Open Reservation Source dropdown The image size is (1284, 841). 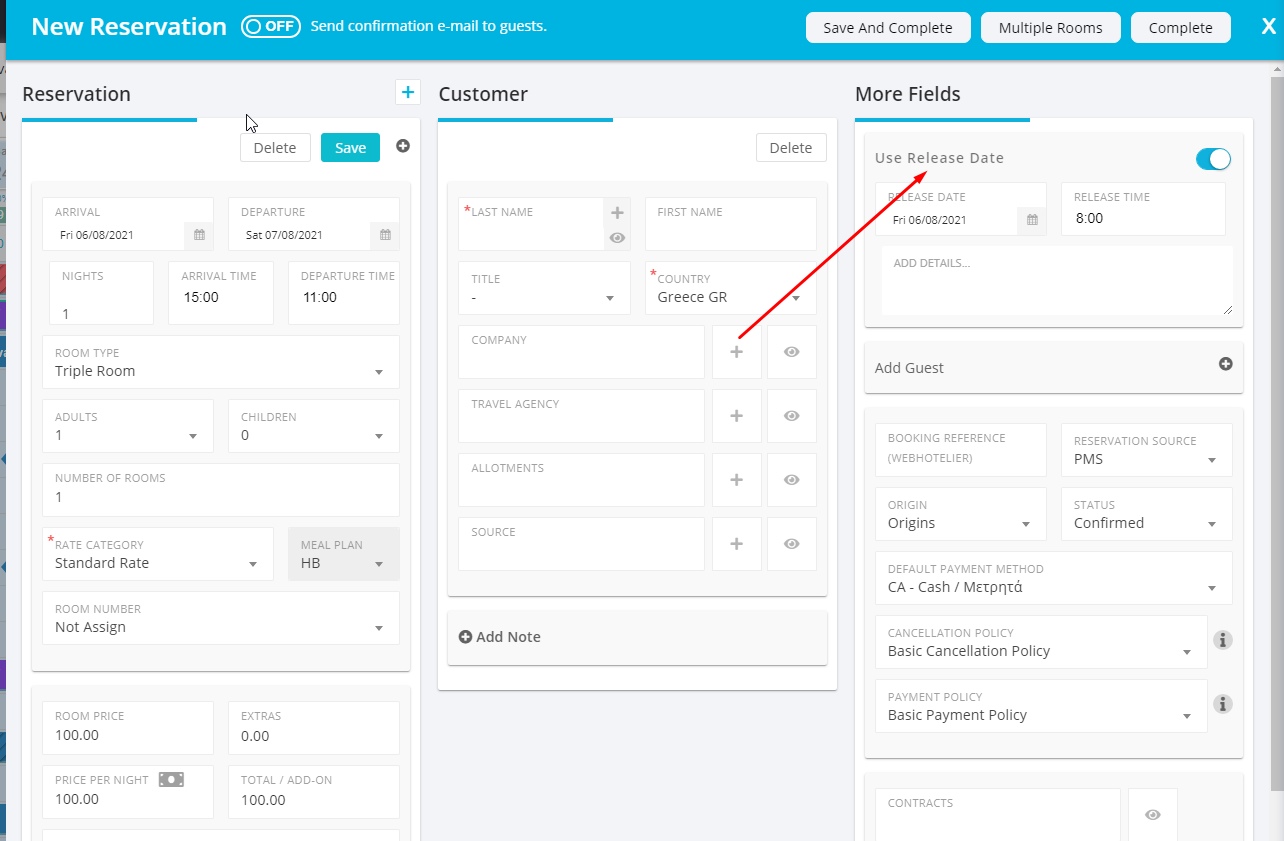click(1147, 450)
